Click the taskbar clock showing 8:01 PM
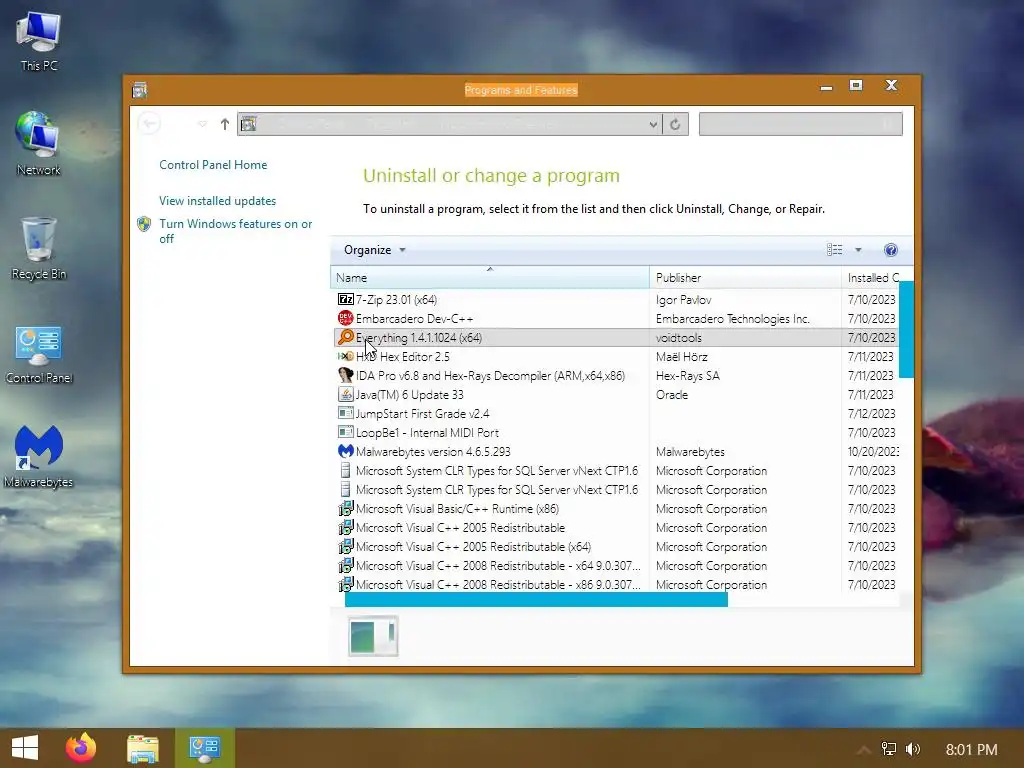The height and width of the screenshot is (768, 1024). tap(971, 749)
